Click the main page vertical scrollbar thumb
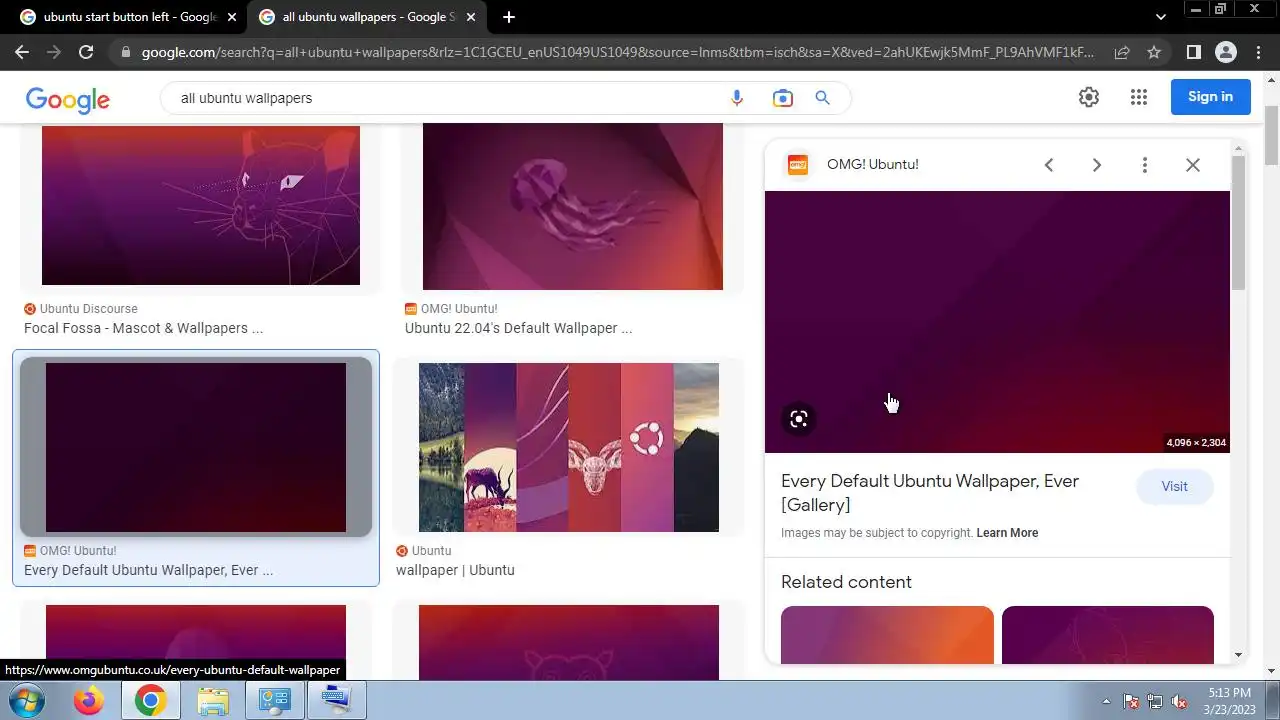Image resolution: width=1280 pixels, height=720 pixels. point(1272,135)
